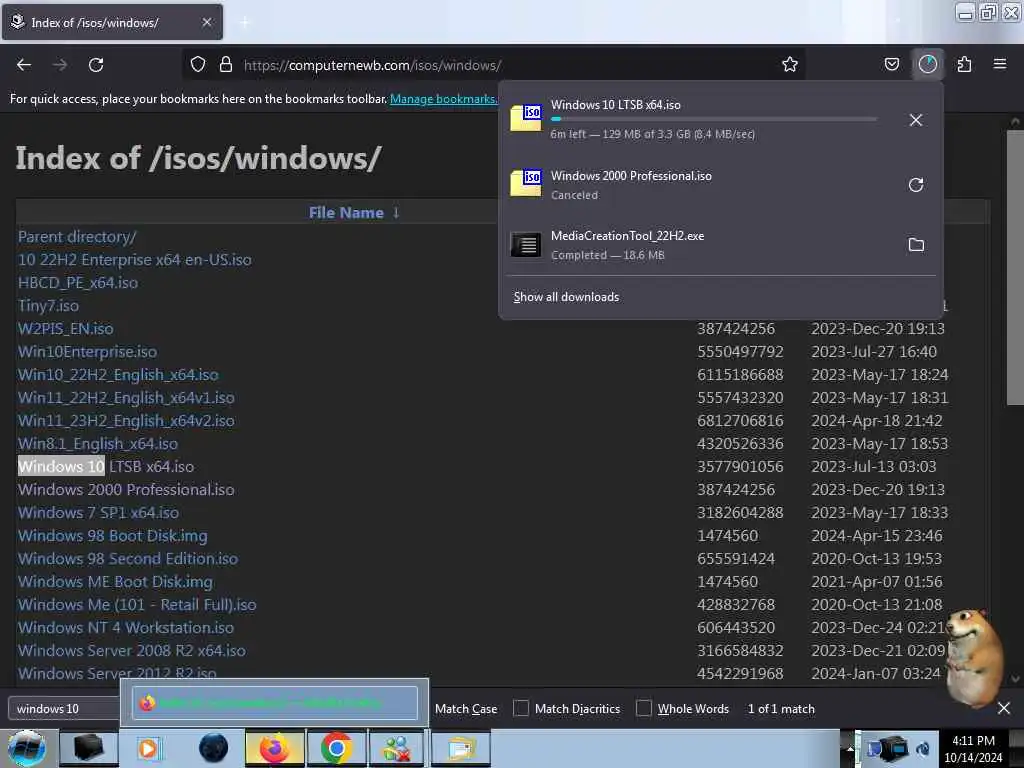
Task: Show MediaCreationTool_22H2.exe in folder
Action: tap(916, 245)
